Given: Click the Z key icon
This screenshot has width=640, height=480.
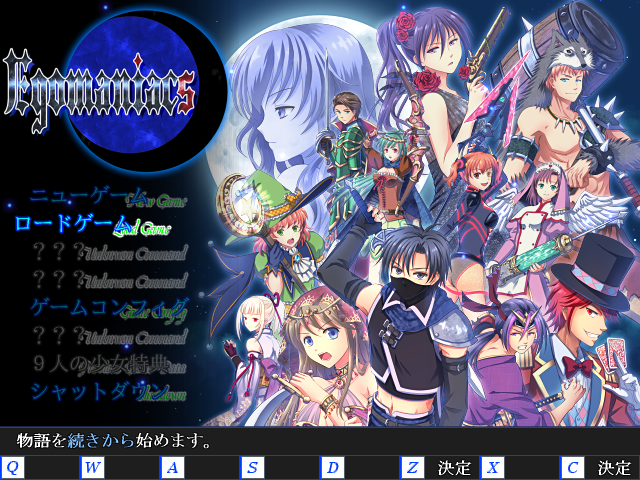Looking at the screenshot, I should (x=413, y=467).
